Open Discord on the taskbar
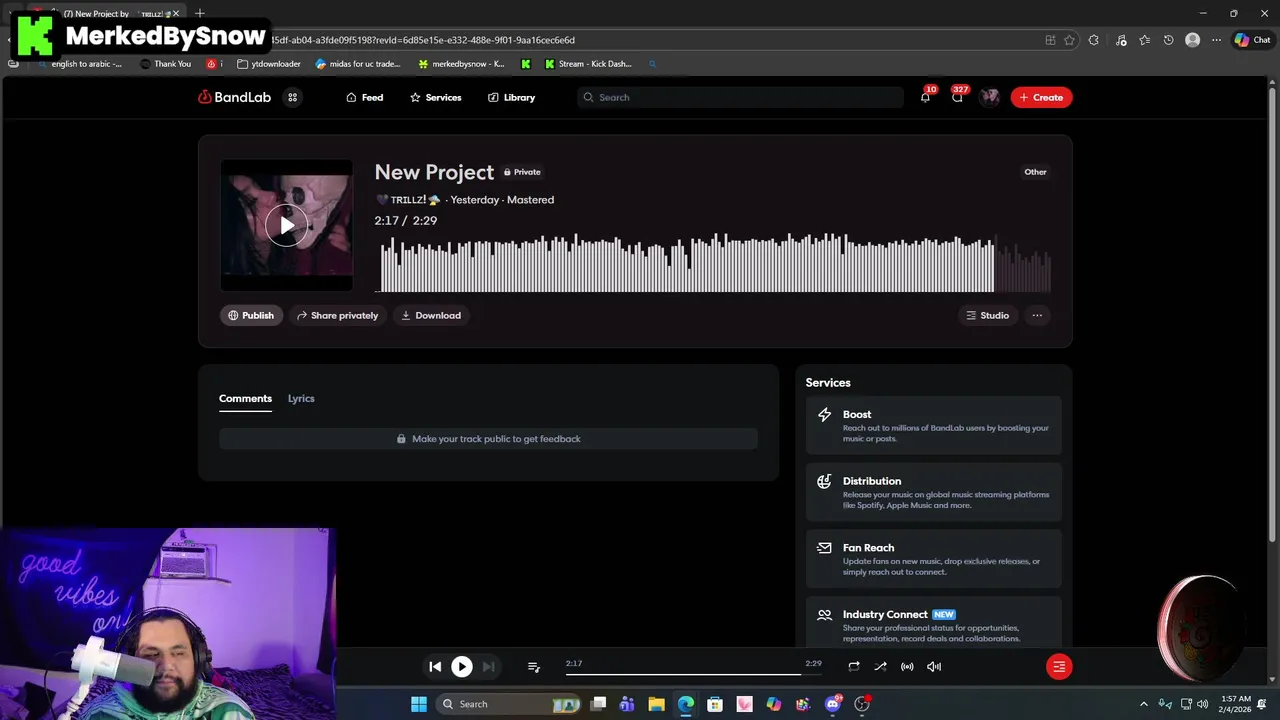 point(833,704)
